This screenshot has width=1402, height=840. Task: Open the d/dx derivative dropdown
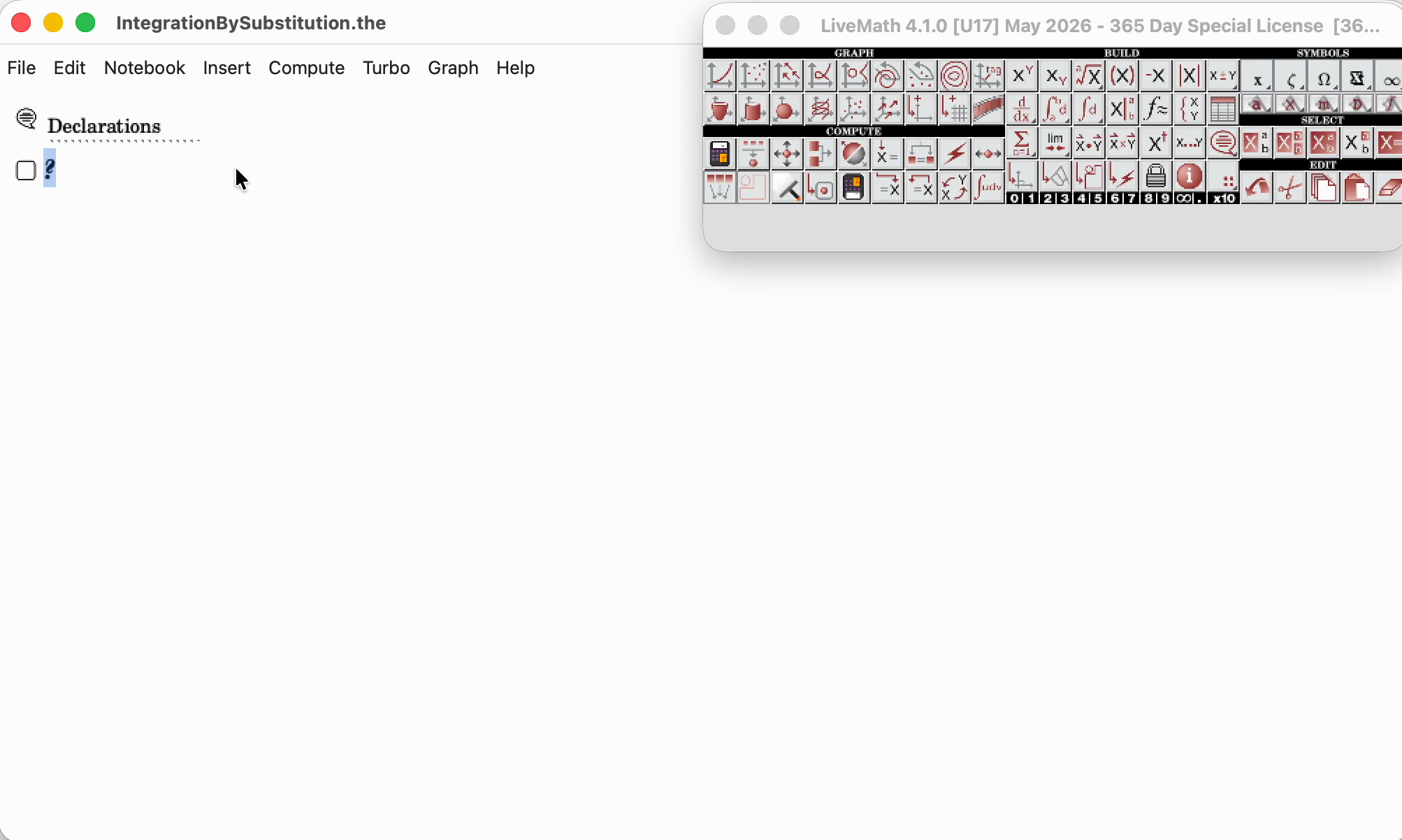pos(1022,109)
